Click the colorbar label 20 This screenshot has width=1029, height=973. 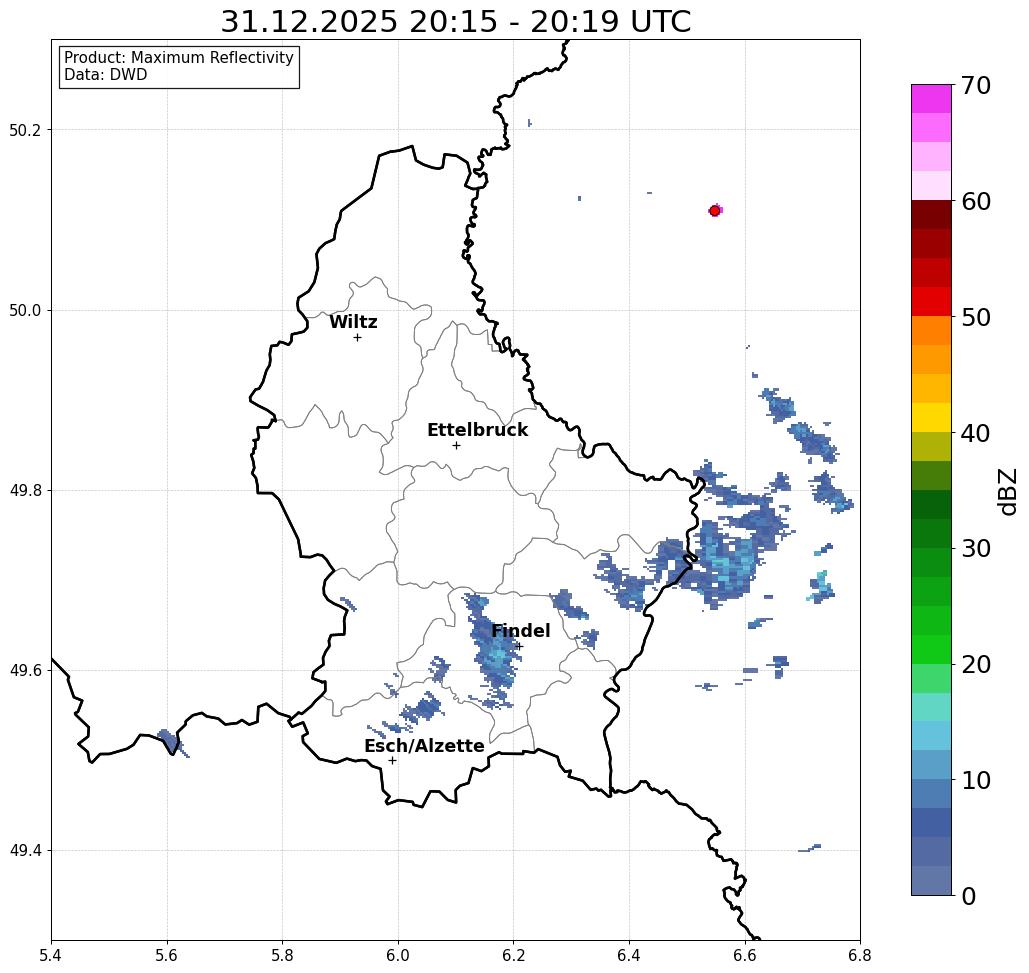(976, 665)
